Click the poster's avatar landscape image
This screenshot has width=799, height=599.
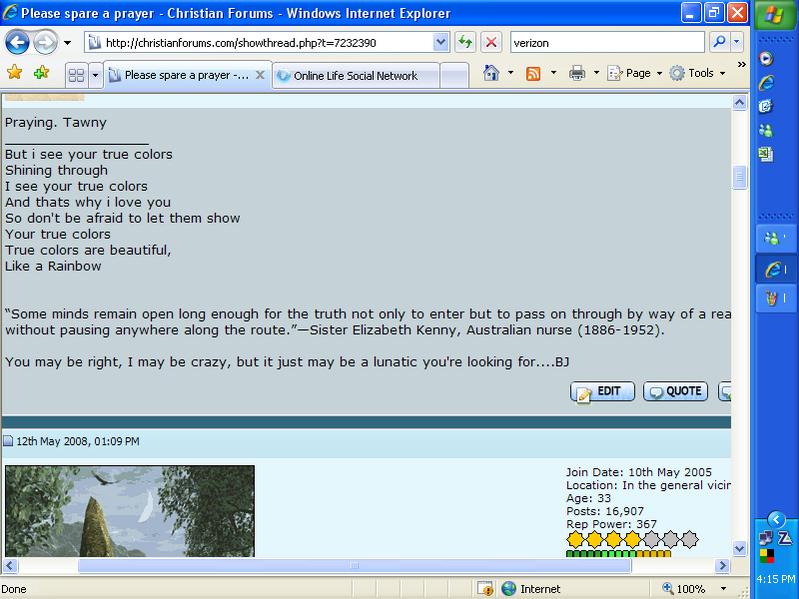[x=130, y=510]
